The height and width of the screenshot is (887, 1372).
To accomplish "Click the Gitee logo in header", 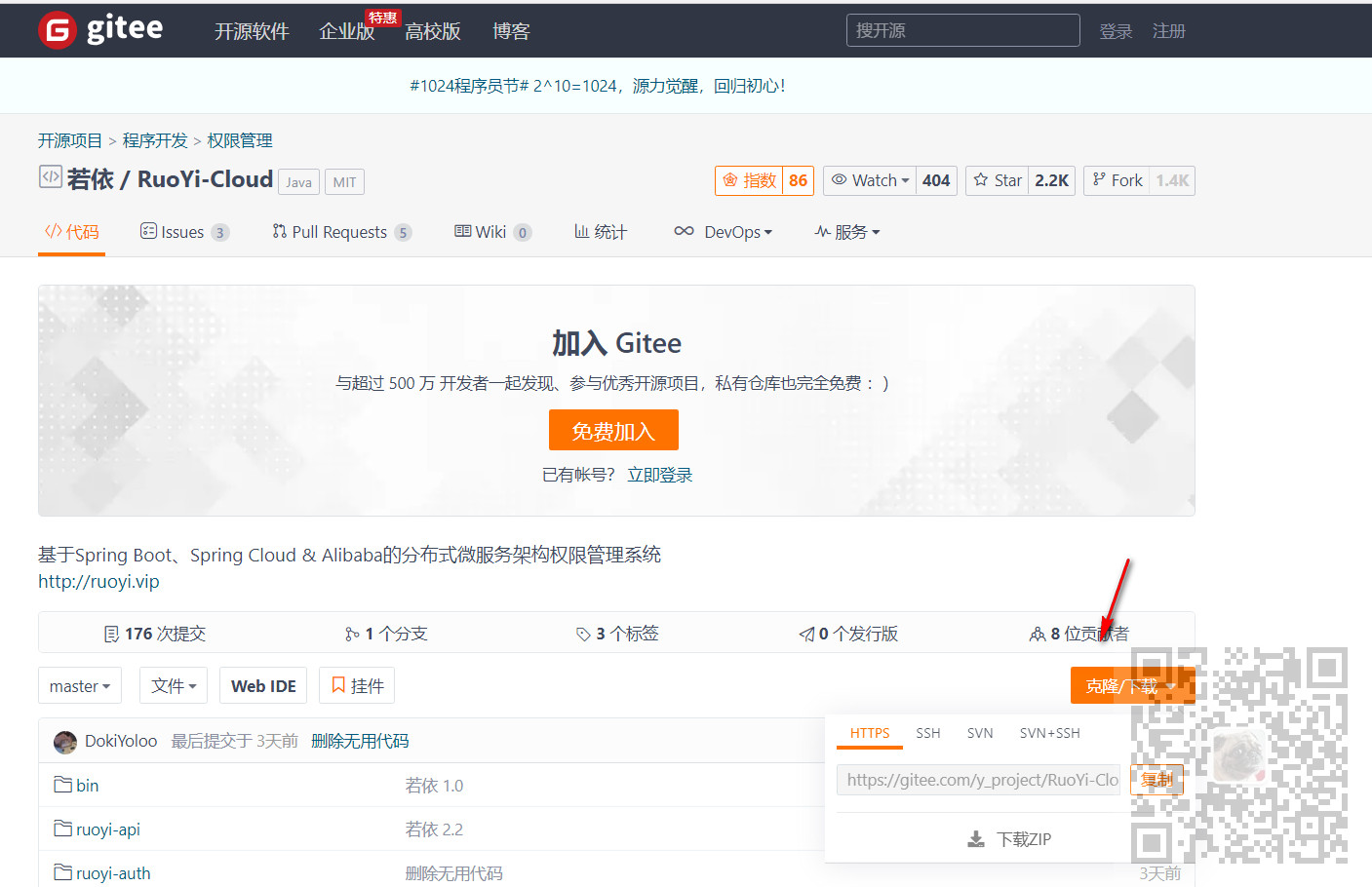I will click(100, 30).
